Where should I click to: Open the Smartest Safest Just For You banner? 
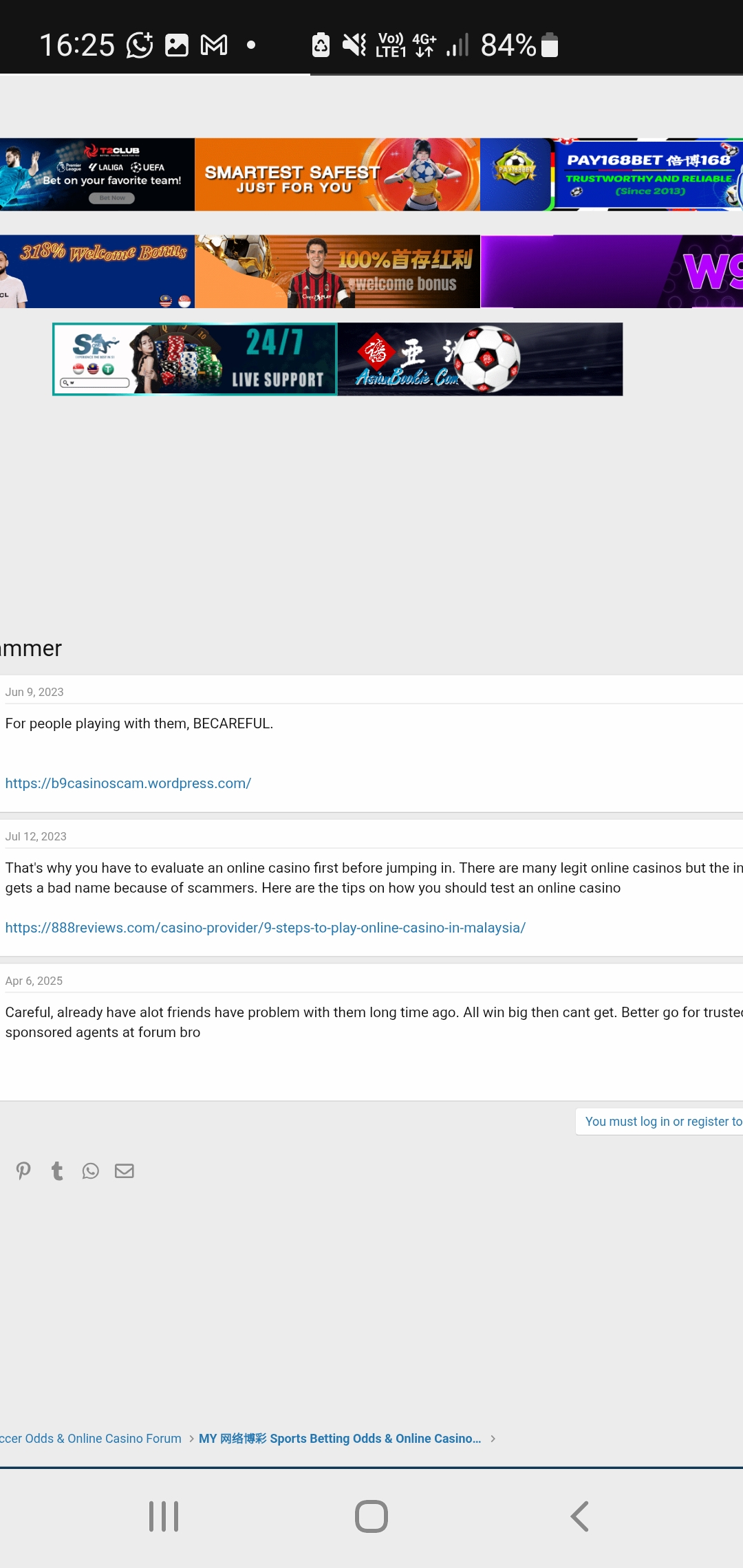click(338, 175)
